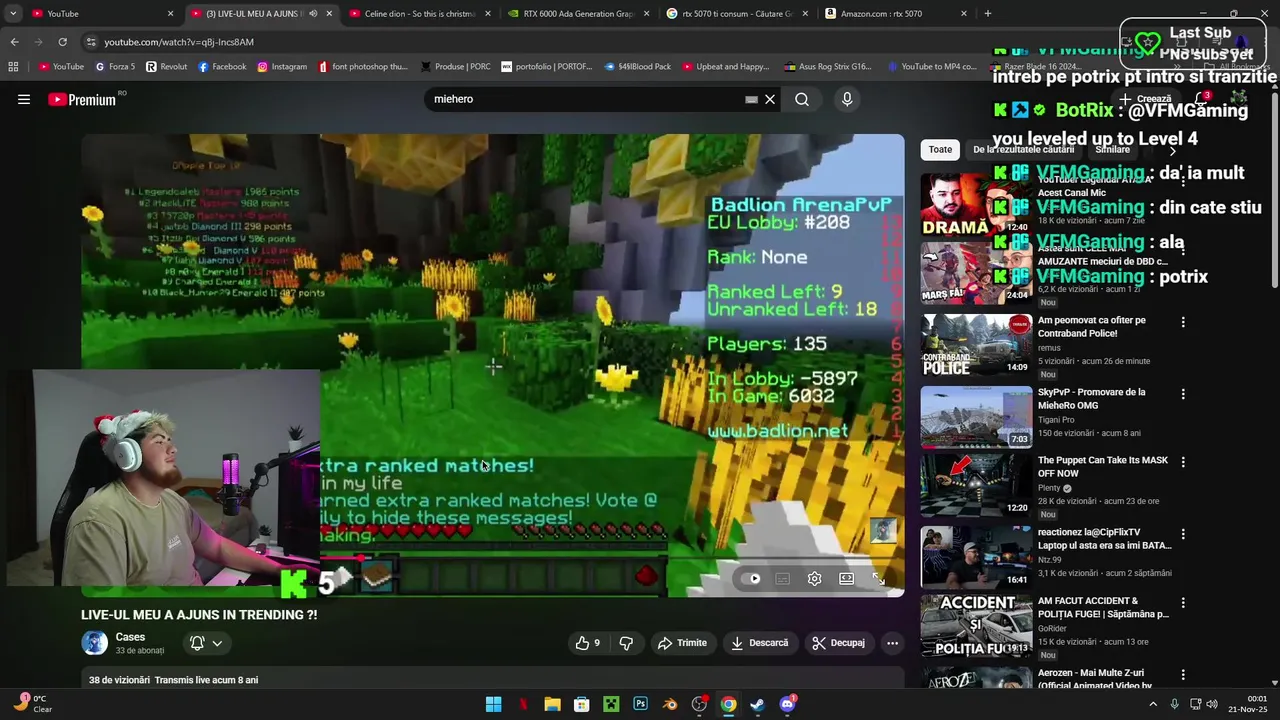Open 'Facebook' bookmark
This screenshot has height=720, width=1280.
click(x=222, y=67)
